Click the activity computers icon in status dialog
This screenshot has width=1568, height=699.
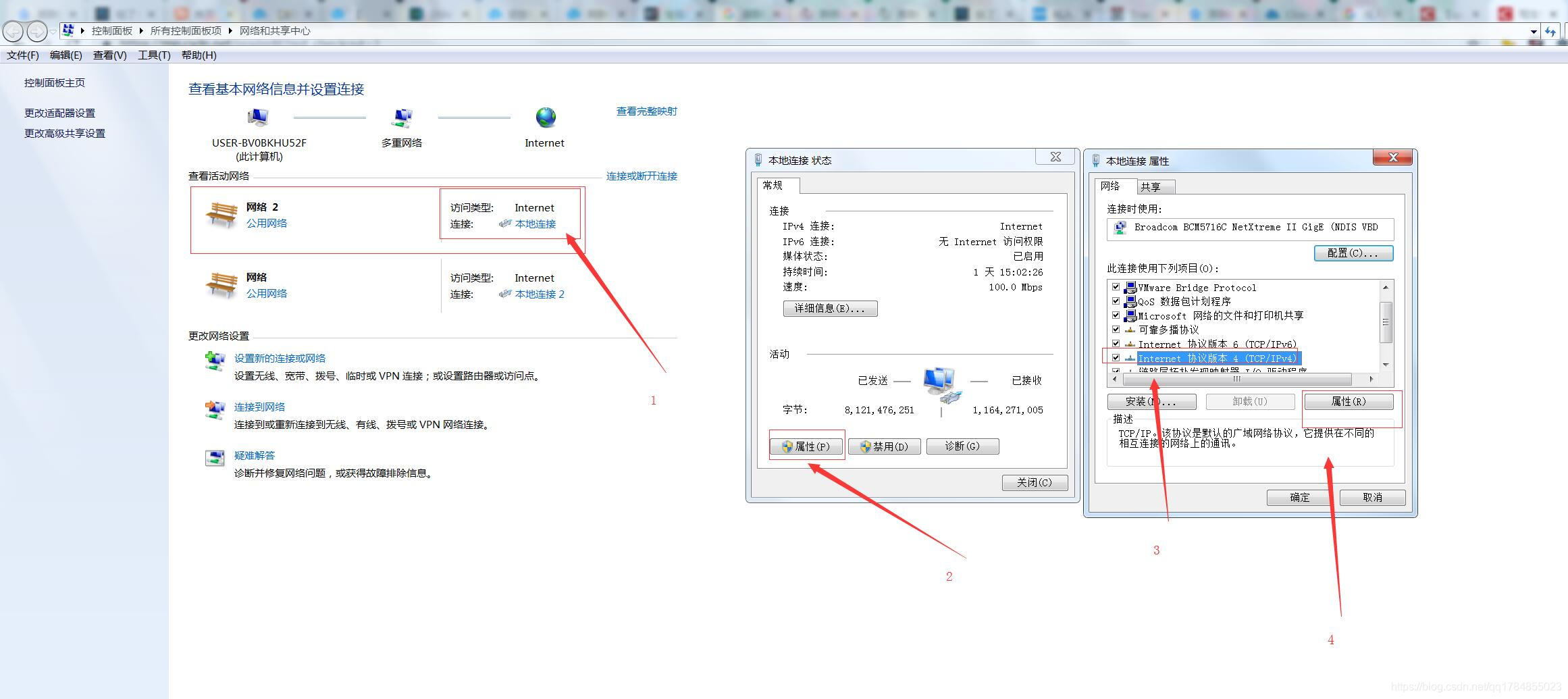tap(941, 386)
